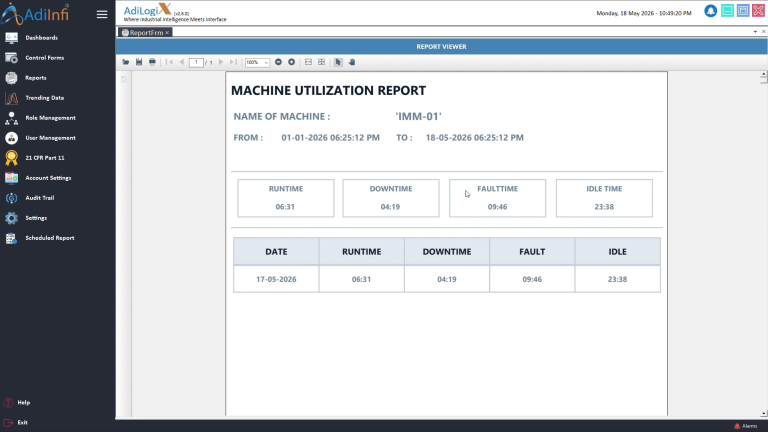This screenshot has height=432, width=768.
Task: Zoom out the report
Action: 278,62
